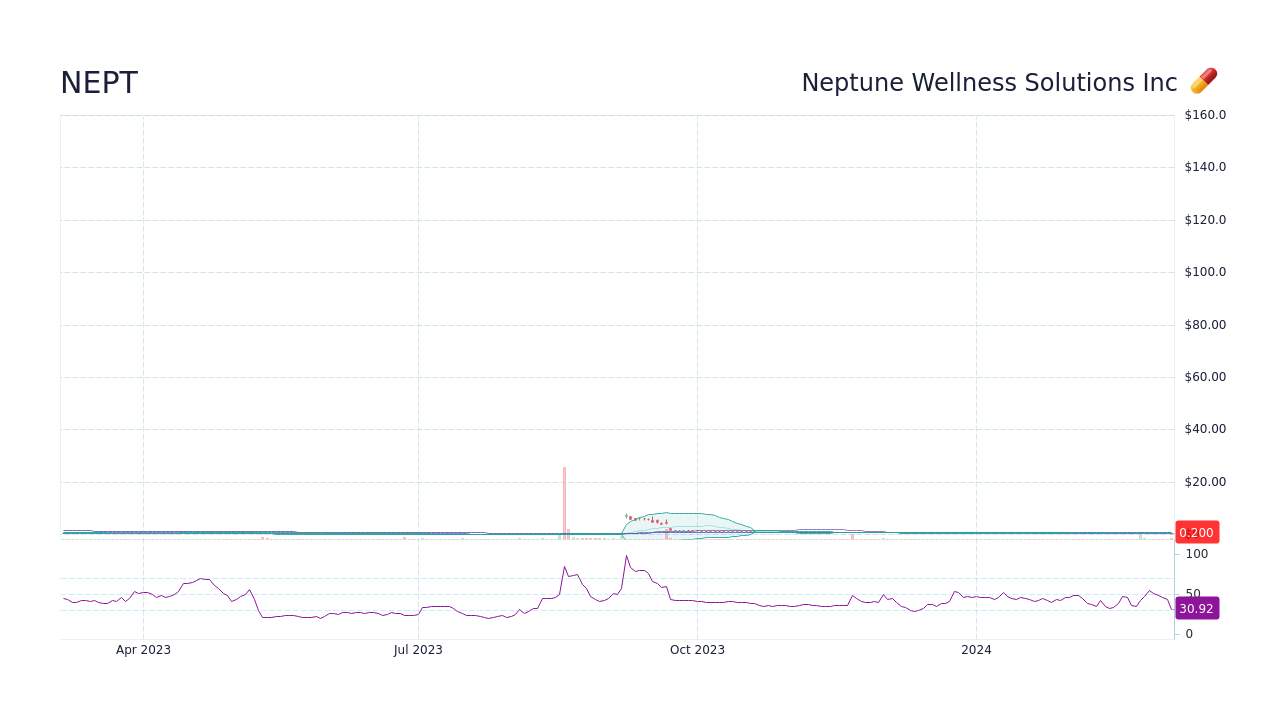This screenshot has height=720, width=1280.
Task: Click the 2024 date axis label
Action: point(976,650)
